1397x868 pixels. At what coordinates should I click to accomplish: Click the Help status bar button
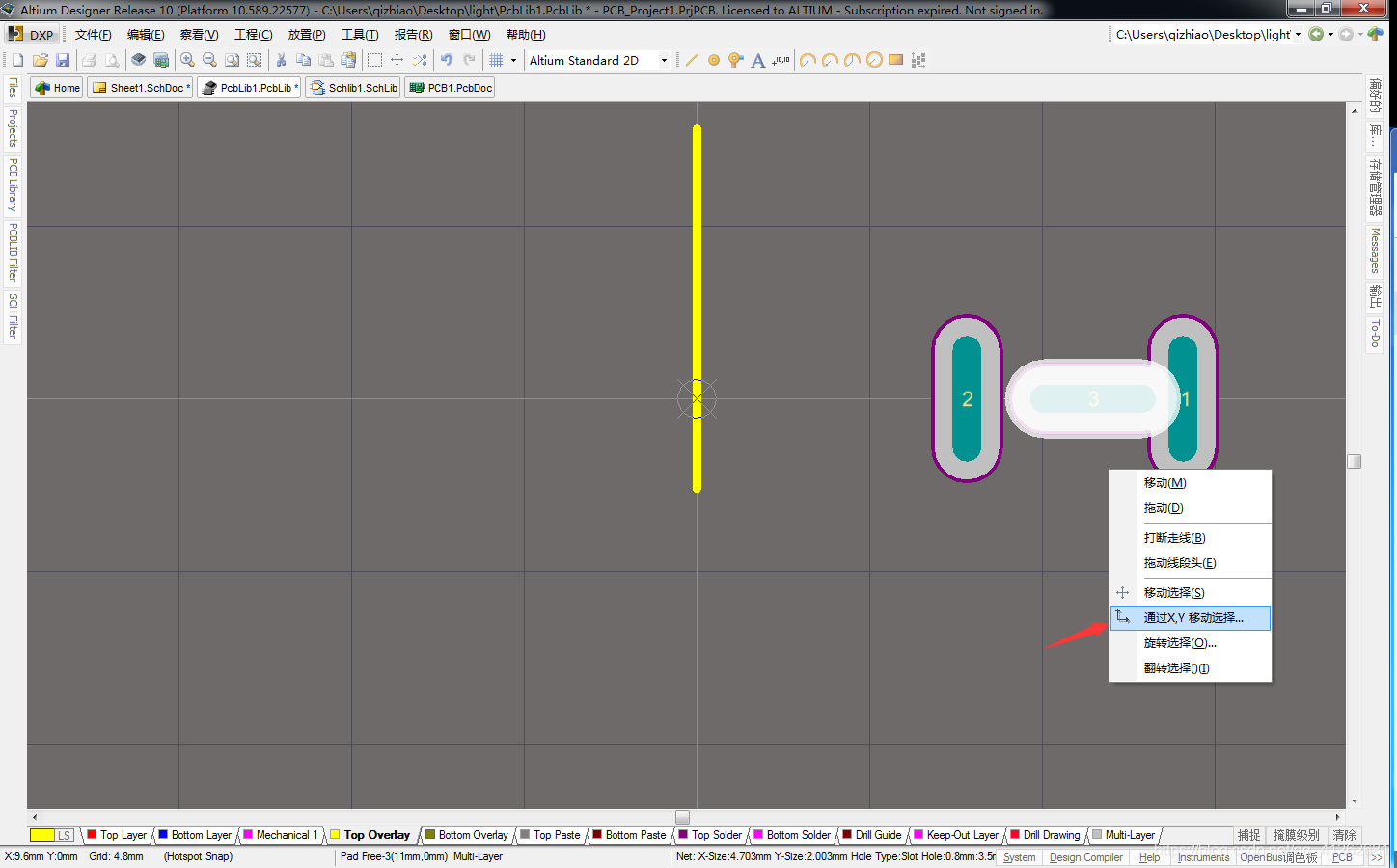pos(1149,857)
